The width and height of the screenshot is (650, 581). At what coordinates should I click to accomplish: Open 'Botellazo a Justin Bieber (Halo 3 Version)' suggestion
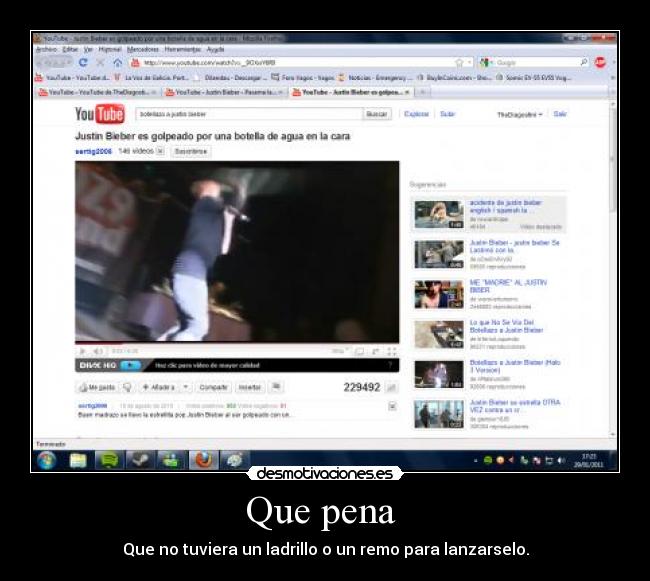[514, 366]
